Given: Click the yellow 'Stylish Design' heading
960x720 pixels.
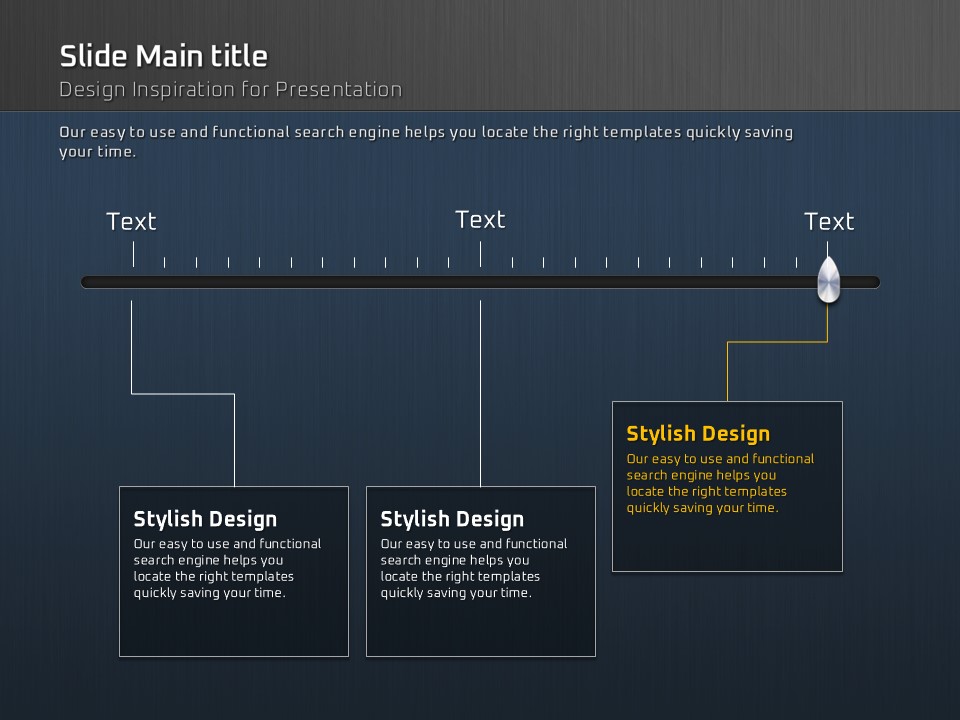Looking at the screenshot, I should click(x=698, y=433).
